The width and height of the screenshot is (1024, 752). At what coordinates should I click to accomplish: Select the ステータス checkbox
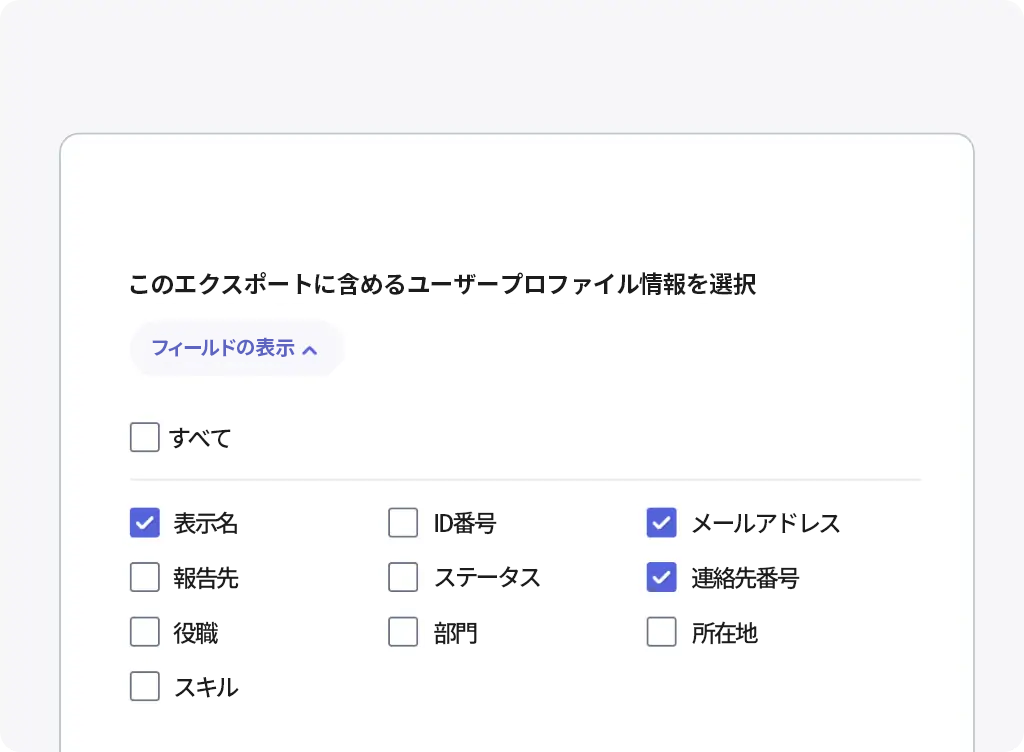click(x=403, y=577)
